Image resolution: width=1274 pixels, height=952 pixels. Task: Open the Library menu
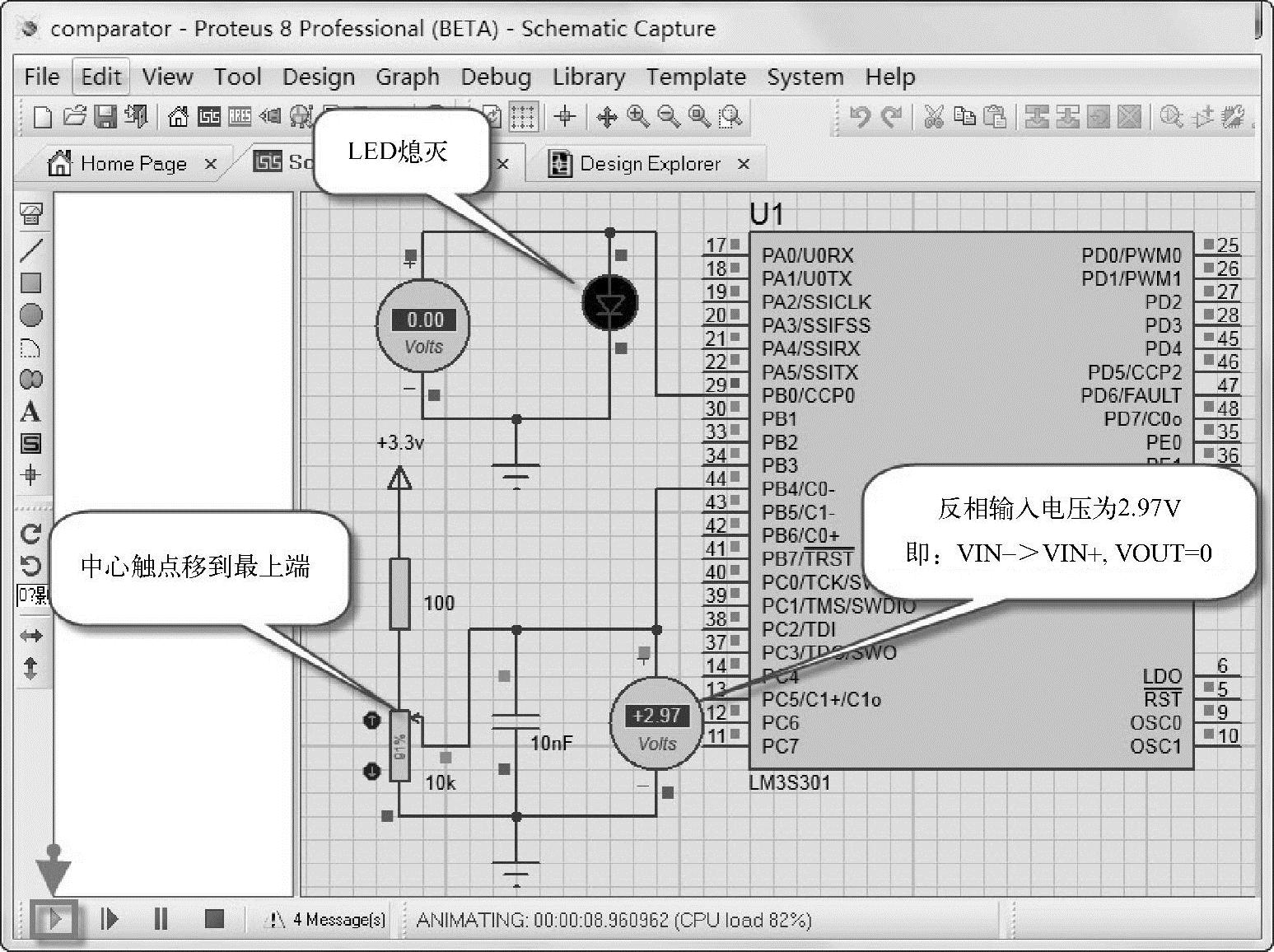coord(589,77)
